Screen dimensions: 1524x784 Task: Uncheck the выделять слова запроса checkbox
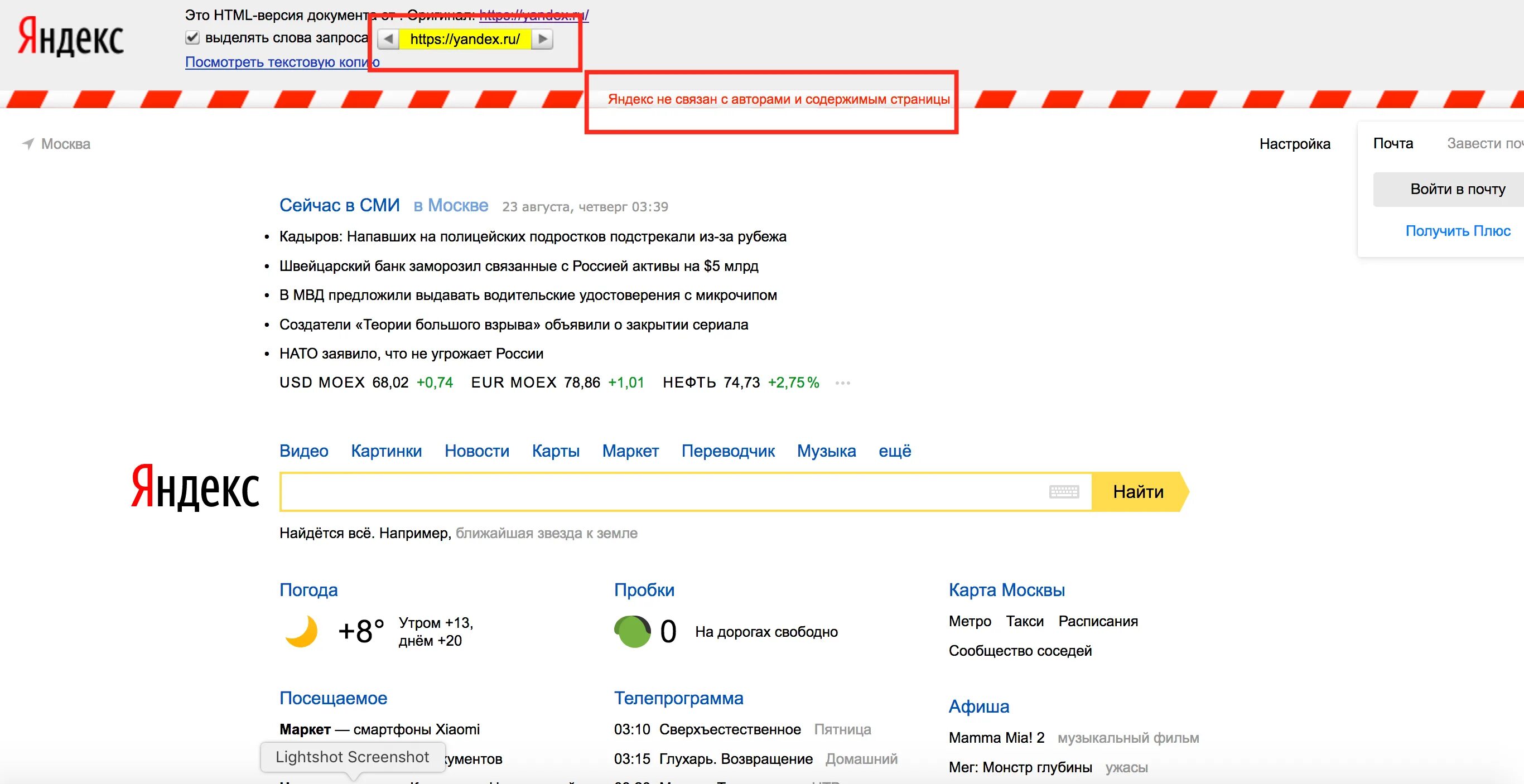coord(192,38)
